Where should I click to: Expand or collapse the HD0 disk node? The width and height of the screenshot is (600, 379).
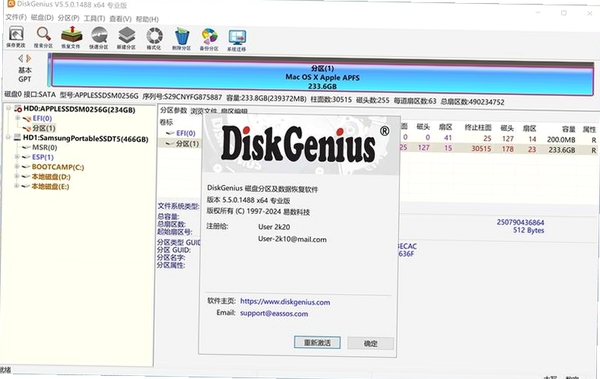(x=8, y=108)
